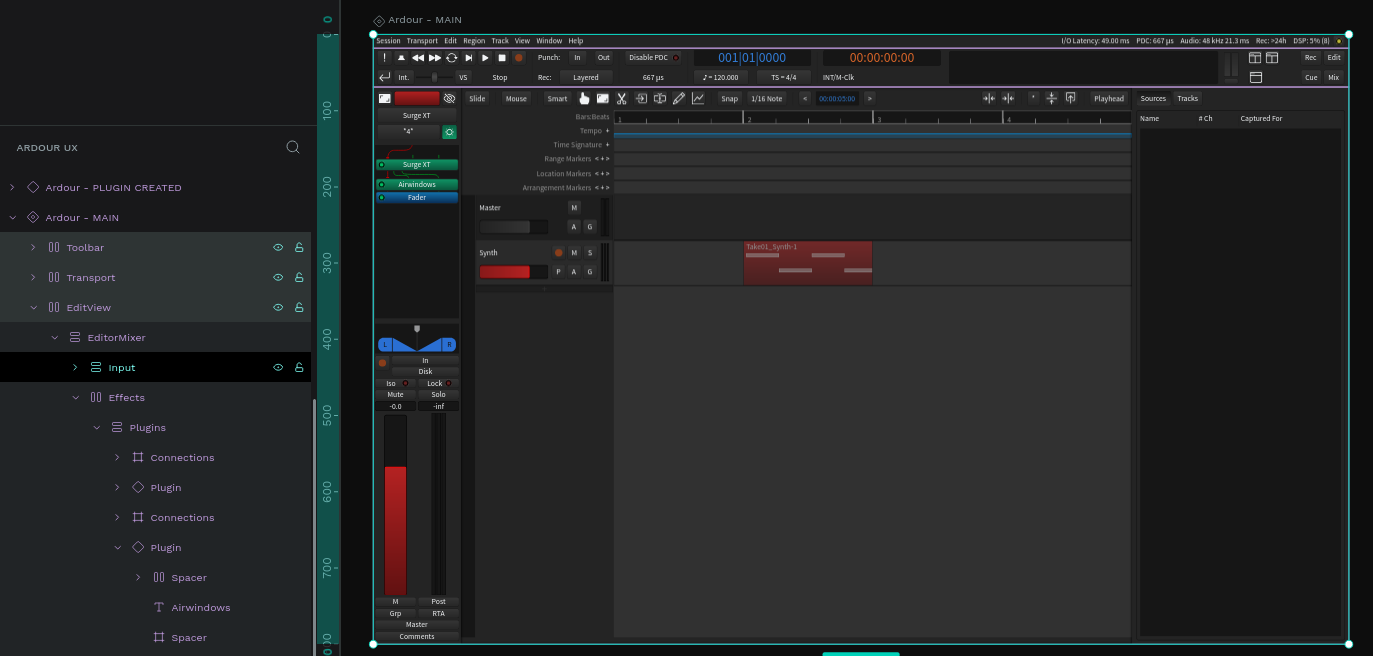The height and width of the screenshot is (656, 1373).
Task: Toggle visibility of the Input layer
Action: 279,367
